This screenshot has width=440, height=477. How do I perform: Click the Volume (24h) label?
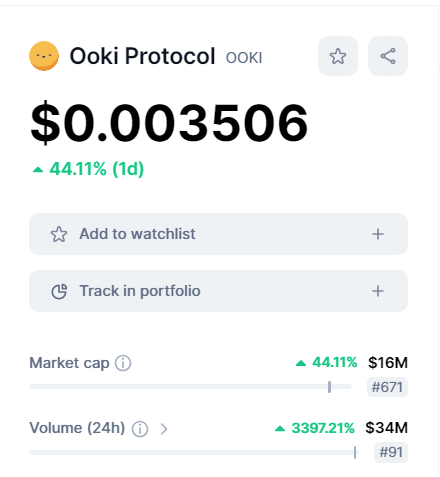pos(77,428)
